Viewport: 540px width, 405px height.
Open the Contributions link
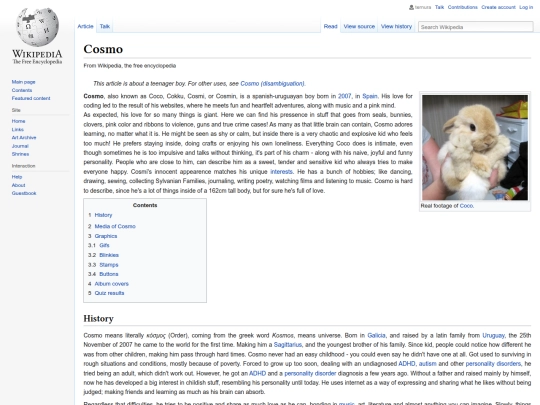463,7
